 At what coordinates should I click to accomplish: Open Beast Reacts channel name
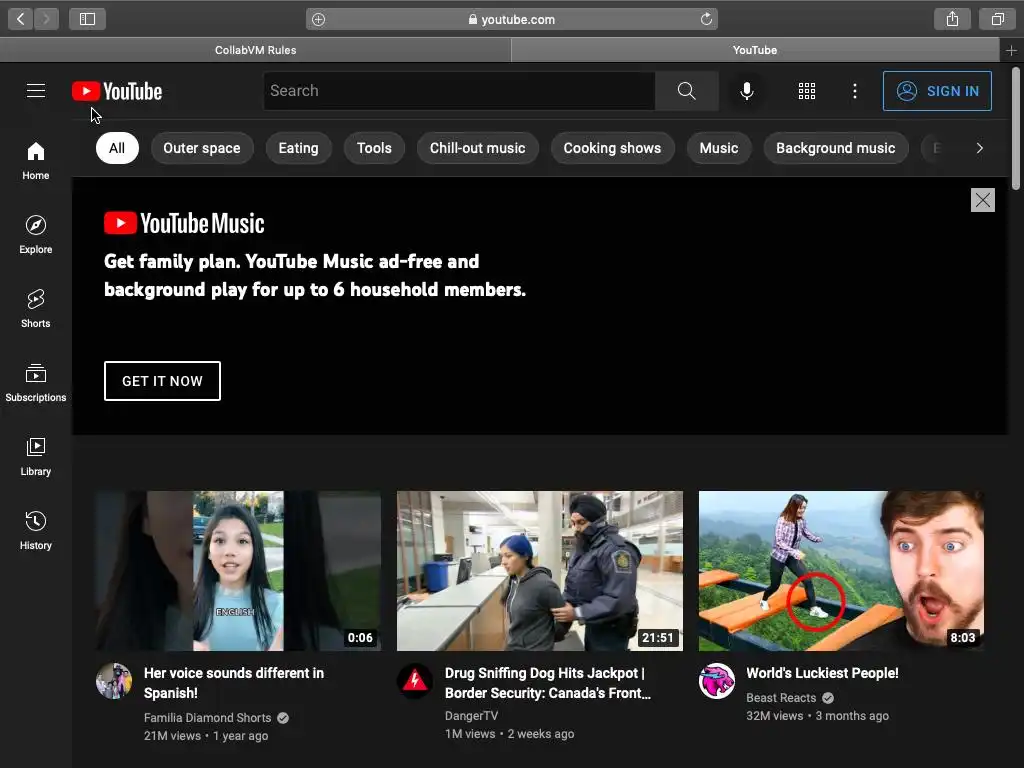781,697
